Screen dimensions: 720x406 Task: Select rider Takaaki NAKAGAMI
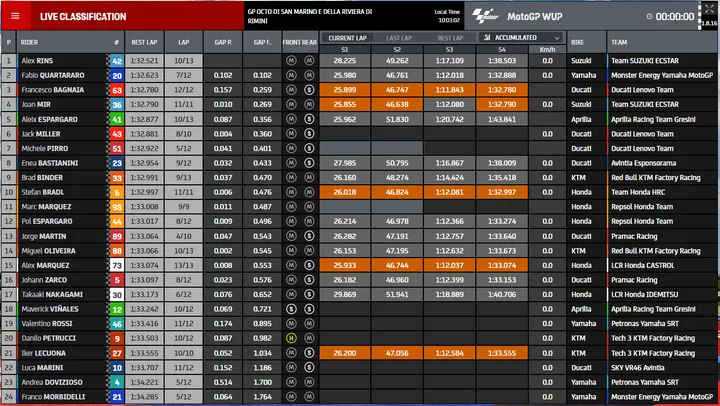click(52, 294)
